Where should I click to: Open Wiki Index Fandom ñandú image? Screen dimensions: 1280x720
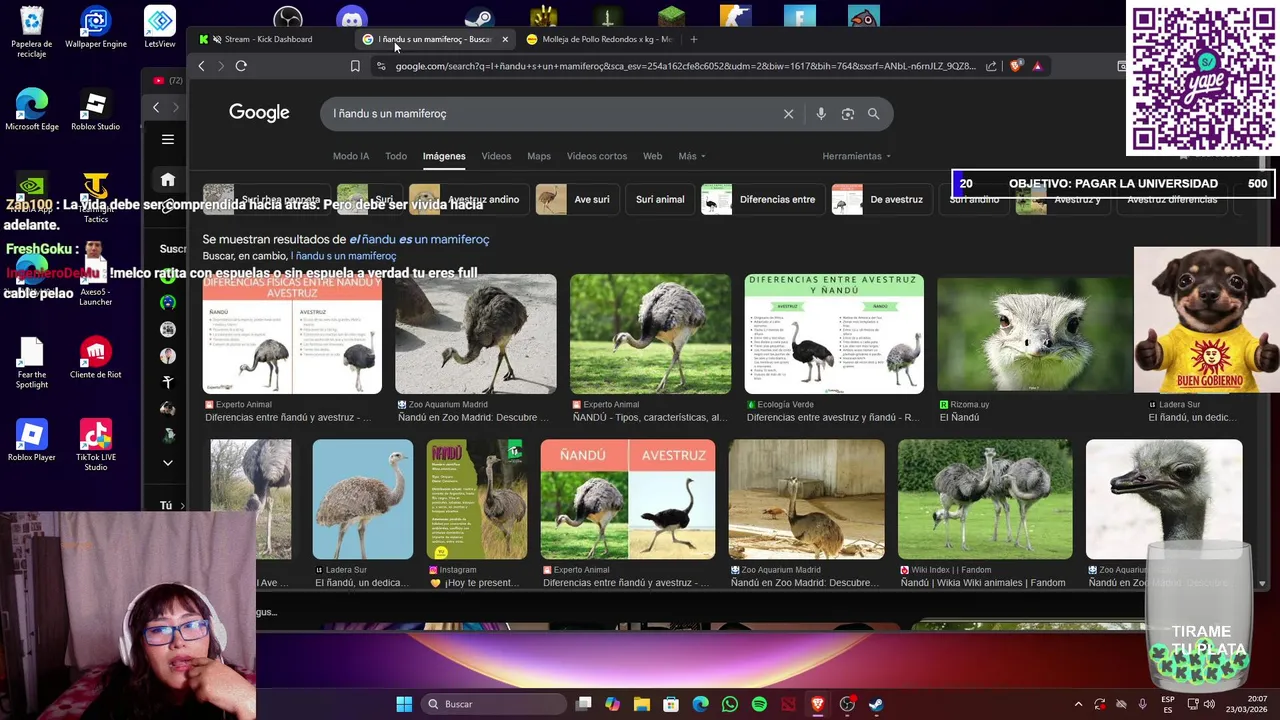(x=985, y=499)
